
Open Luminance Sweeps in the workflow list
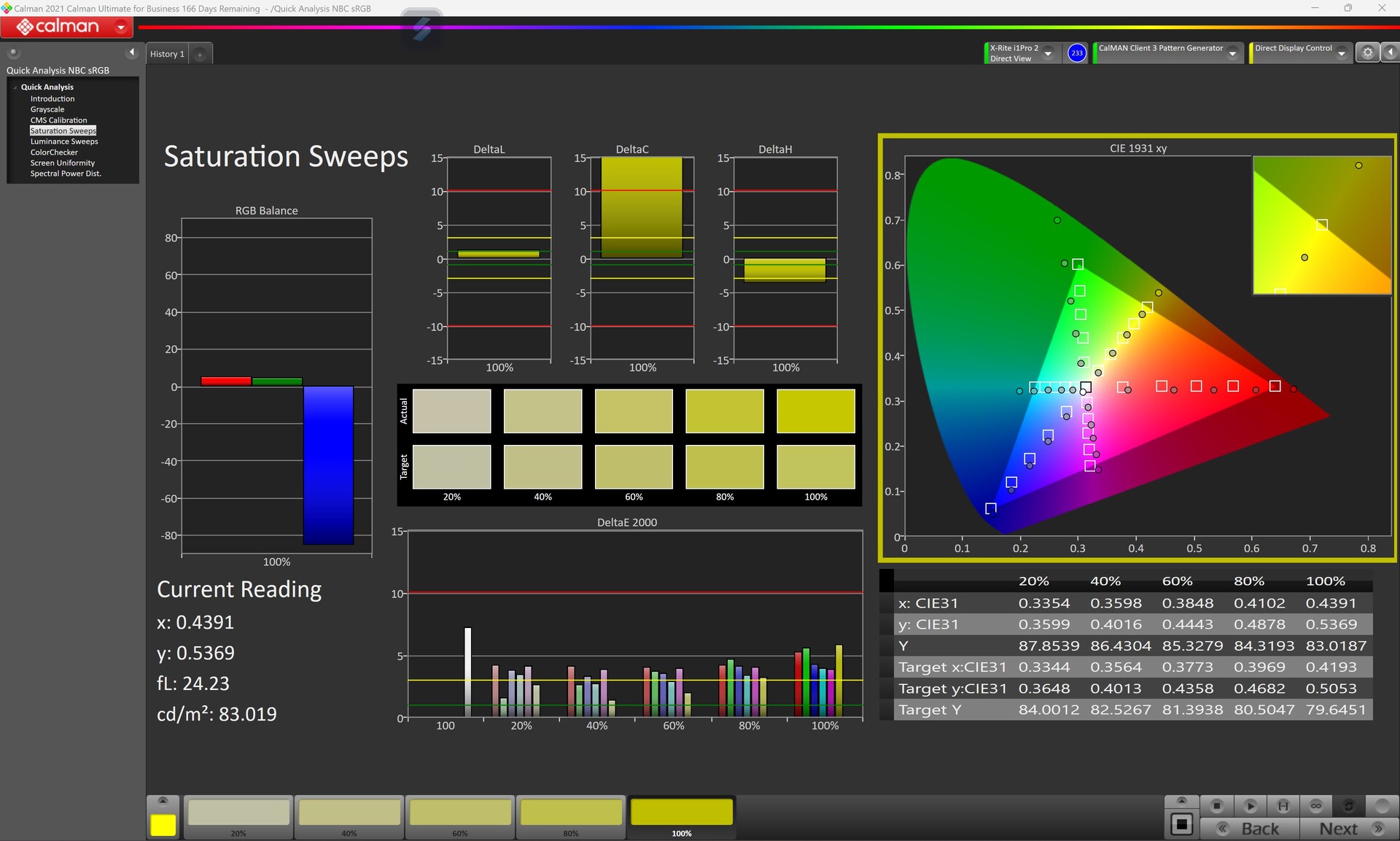(63, 142)
